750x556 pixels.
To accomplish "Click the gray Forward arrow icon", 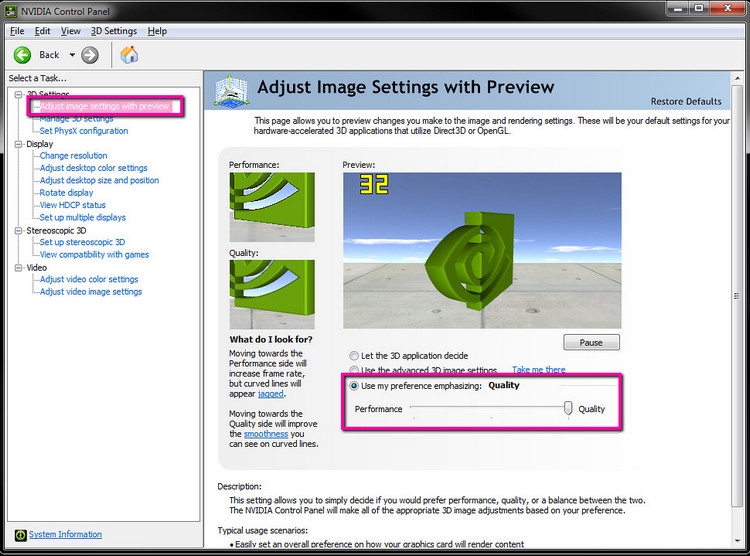I will click(89, 55).
